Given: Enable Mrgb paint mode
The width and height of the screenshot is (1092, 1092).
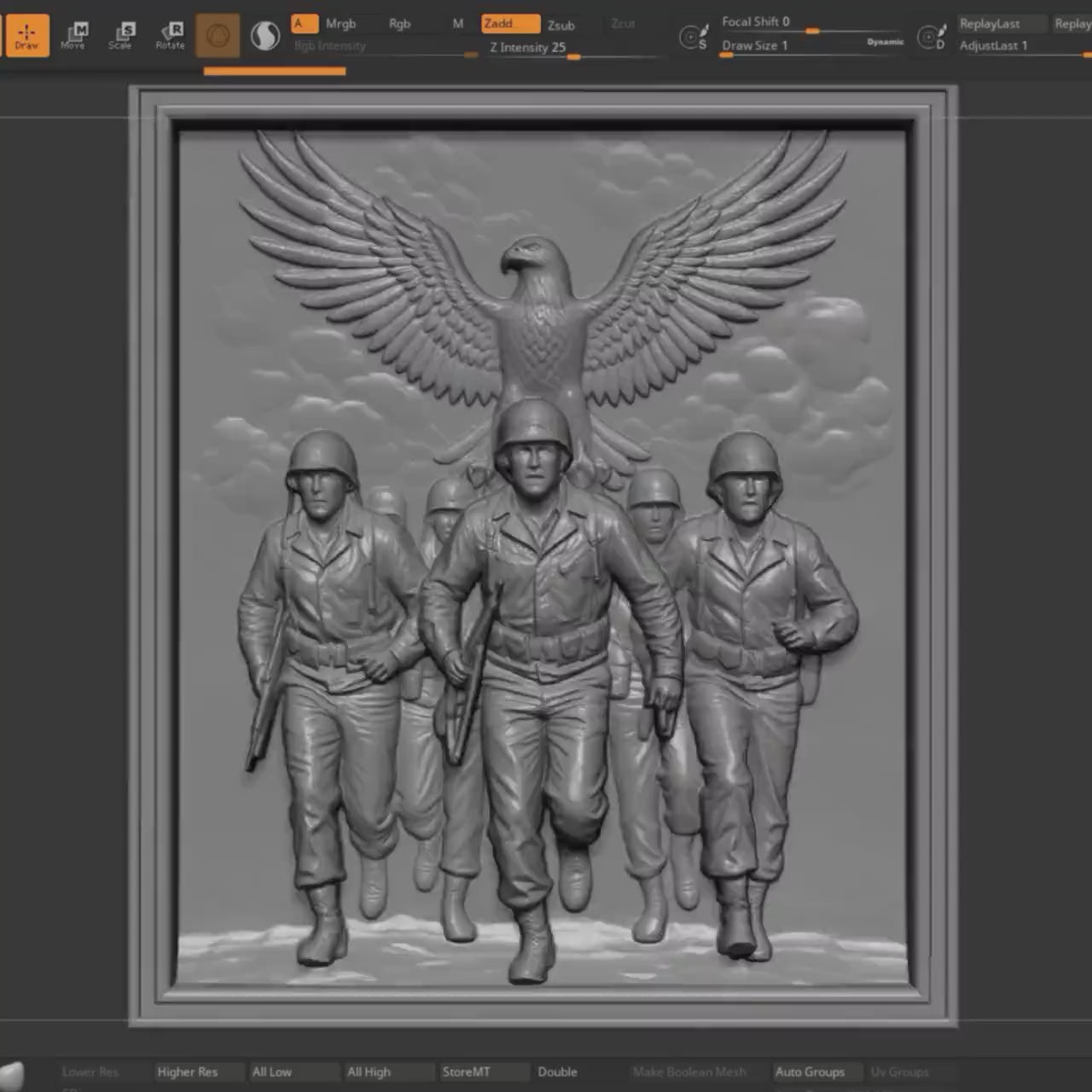Looking at the screenshot, I should click(x=340, y=24).
